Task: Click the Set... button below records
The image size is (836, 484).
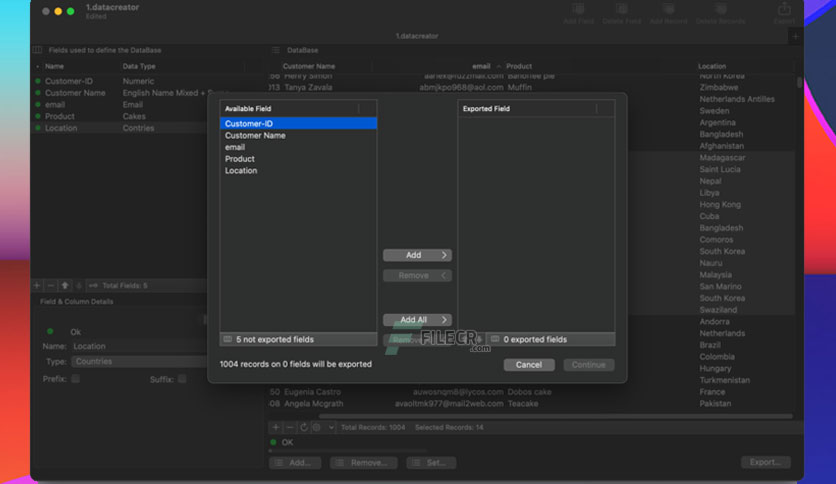Action: [431, 463]
